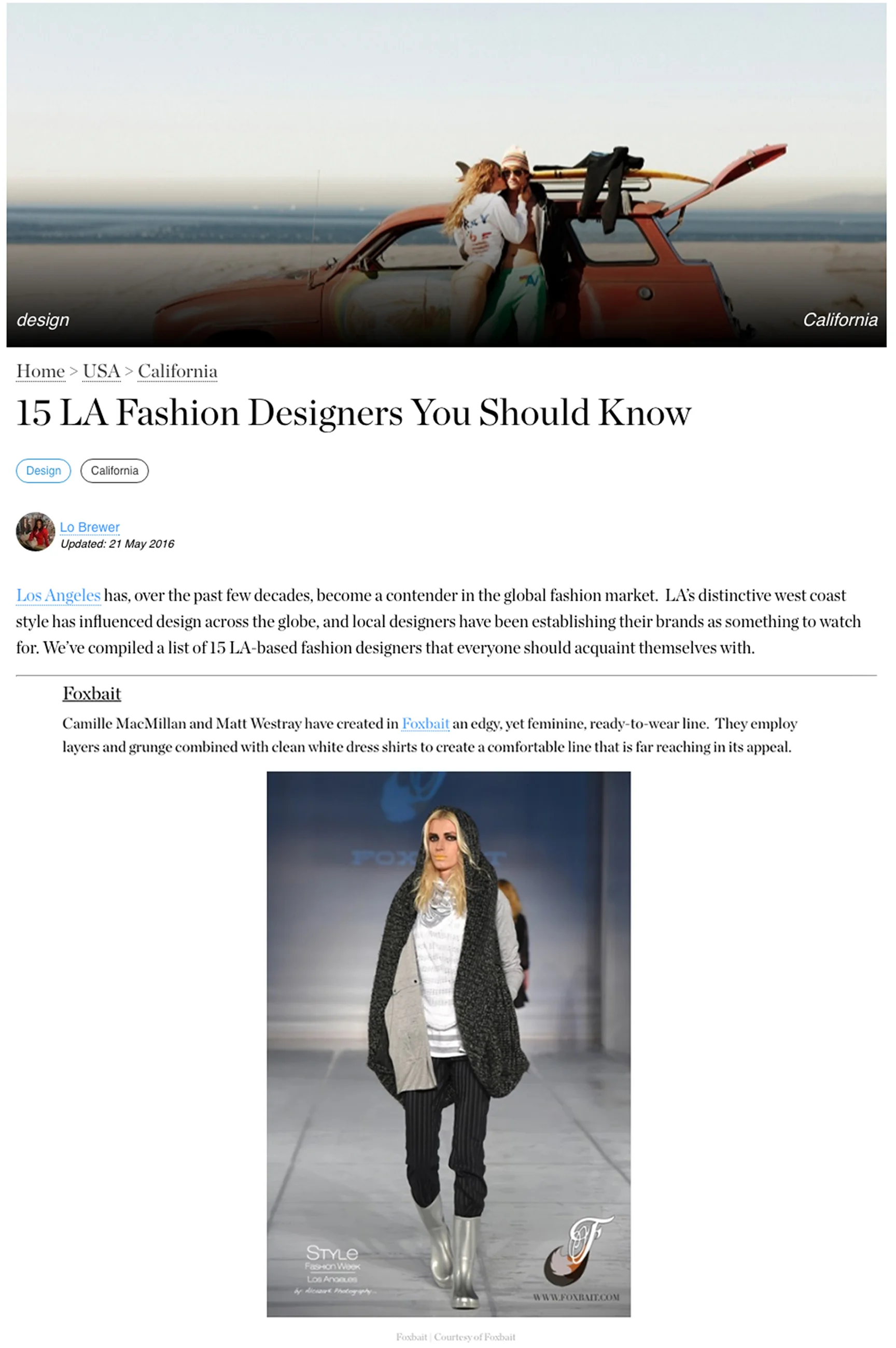896x1348 pixels.
Task: Open the Lo Brewer author link
Action: click(90, 527)
